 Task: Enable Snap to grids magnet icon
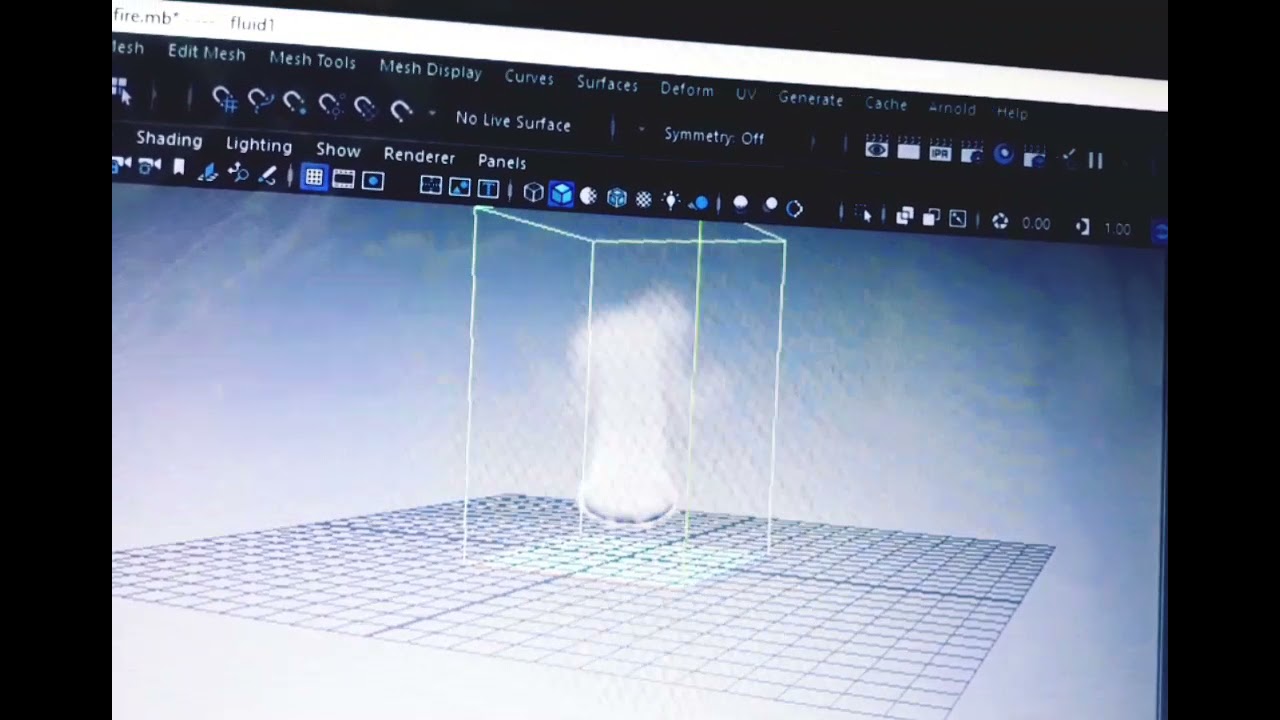[225, 99]
